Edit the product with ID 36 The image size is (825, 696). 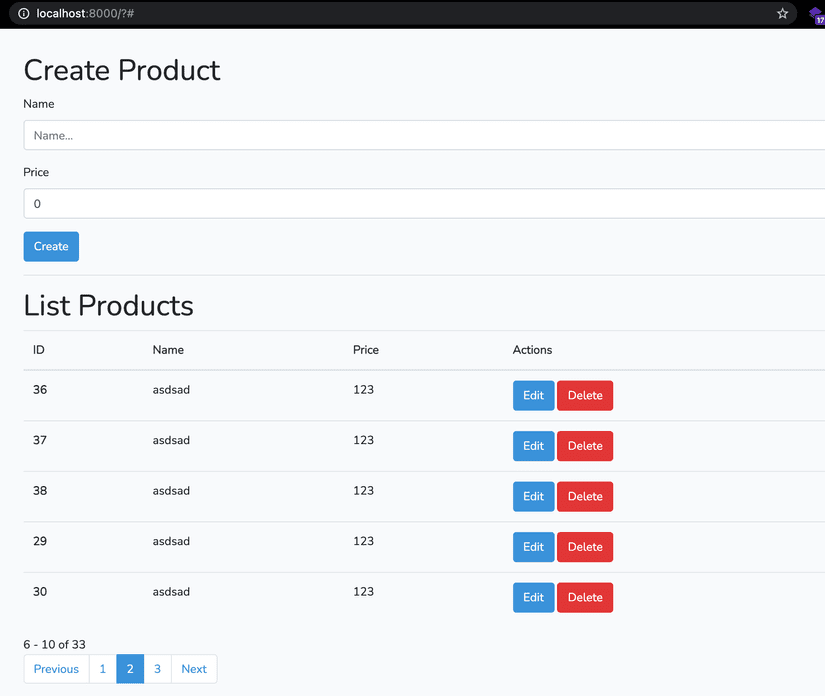coord(533,395)
